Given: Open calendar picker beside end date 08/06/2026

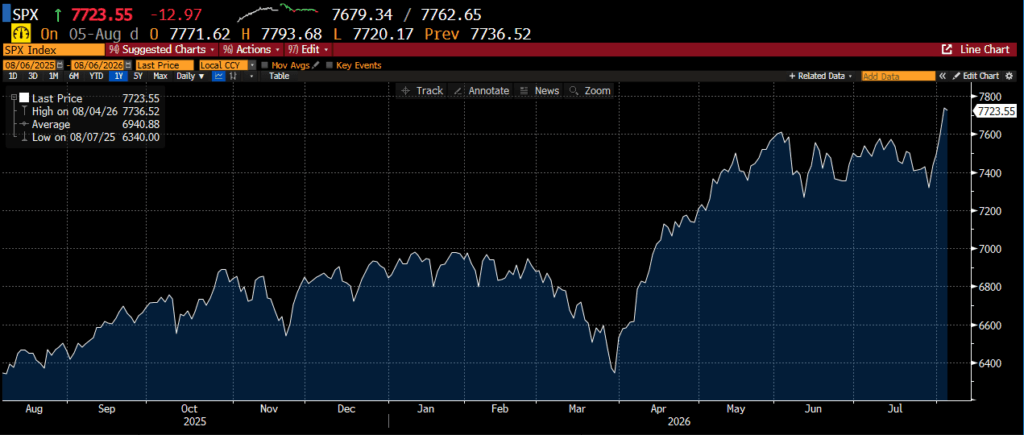Looking at the screenshot, I should (x=128, y=65).
